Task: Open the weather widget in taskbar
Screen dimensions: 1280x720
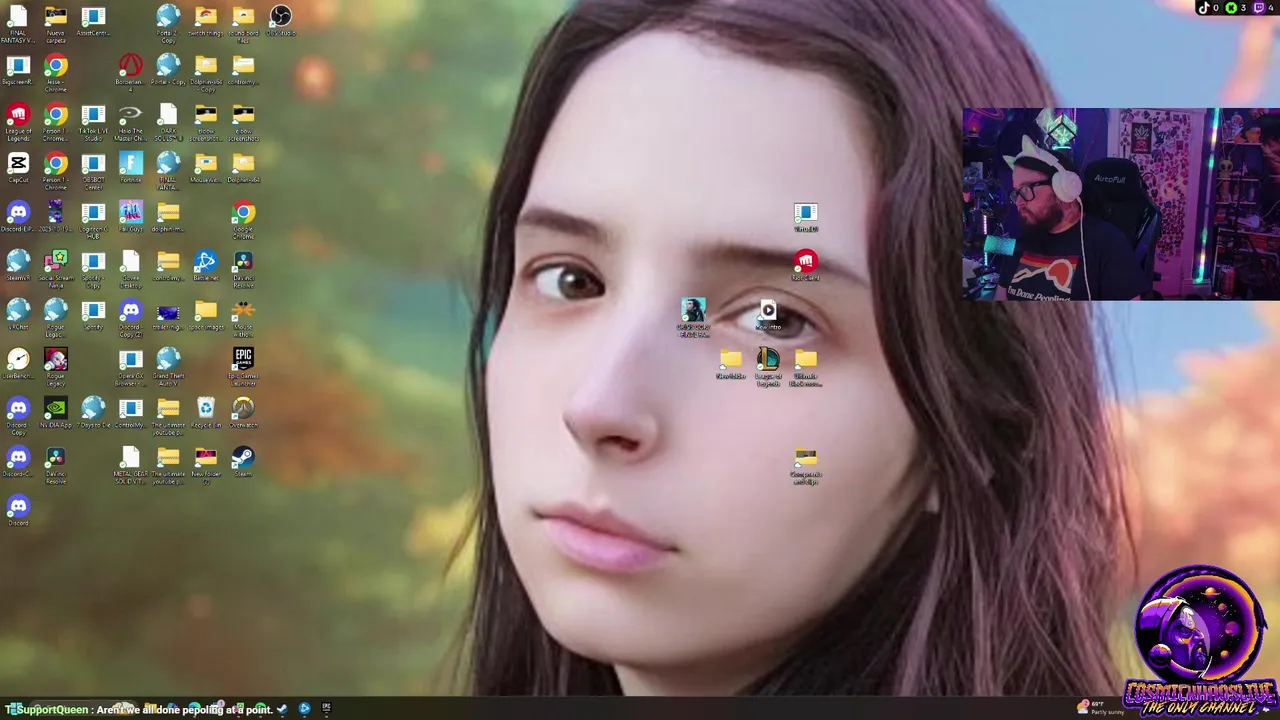Action: coord(1101,707)
